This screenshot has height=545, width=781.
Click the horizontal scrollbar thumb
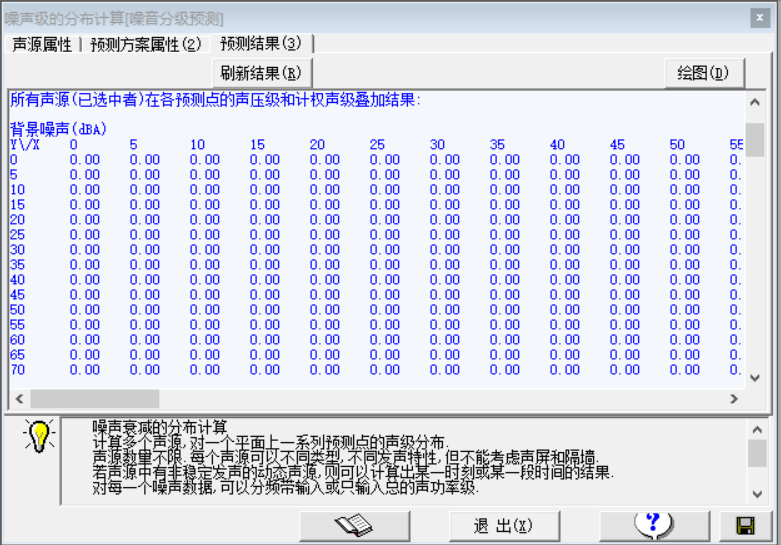click(x=95, y=399)
